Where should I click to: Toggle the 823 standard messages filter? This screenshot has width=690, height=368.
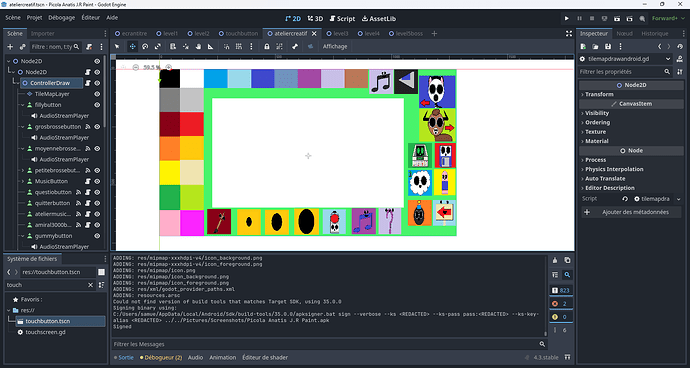[x=561, y=291]
